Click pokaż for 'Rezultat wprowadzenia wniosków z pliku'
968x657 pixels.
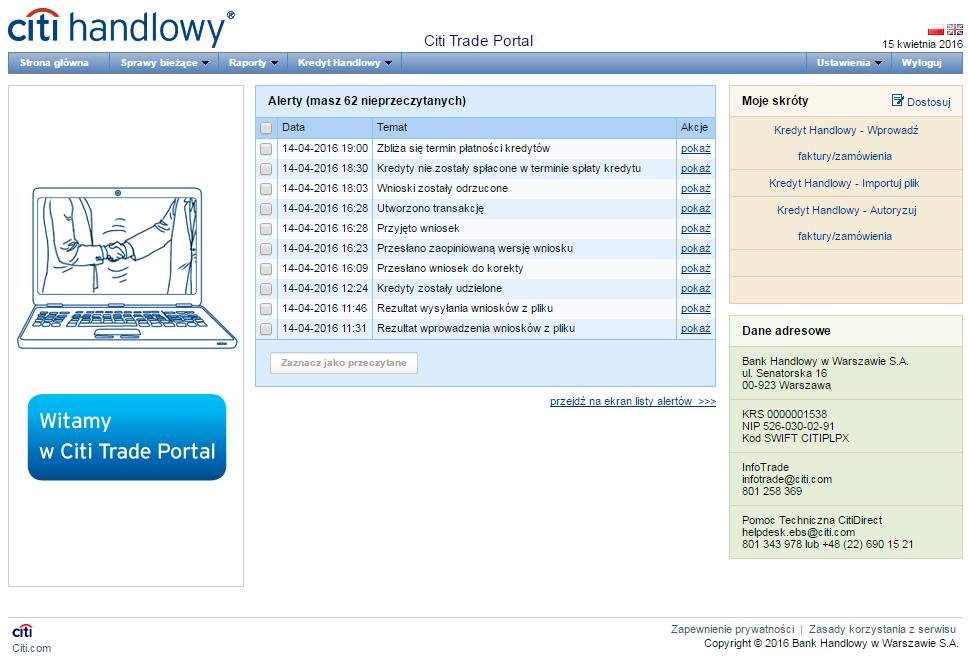pyautogui.click(x=696, y=328)
